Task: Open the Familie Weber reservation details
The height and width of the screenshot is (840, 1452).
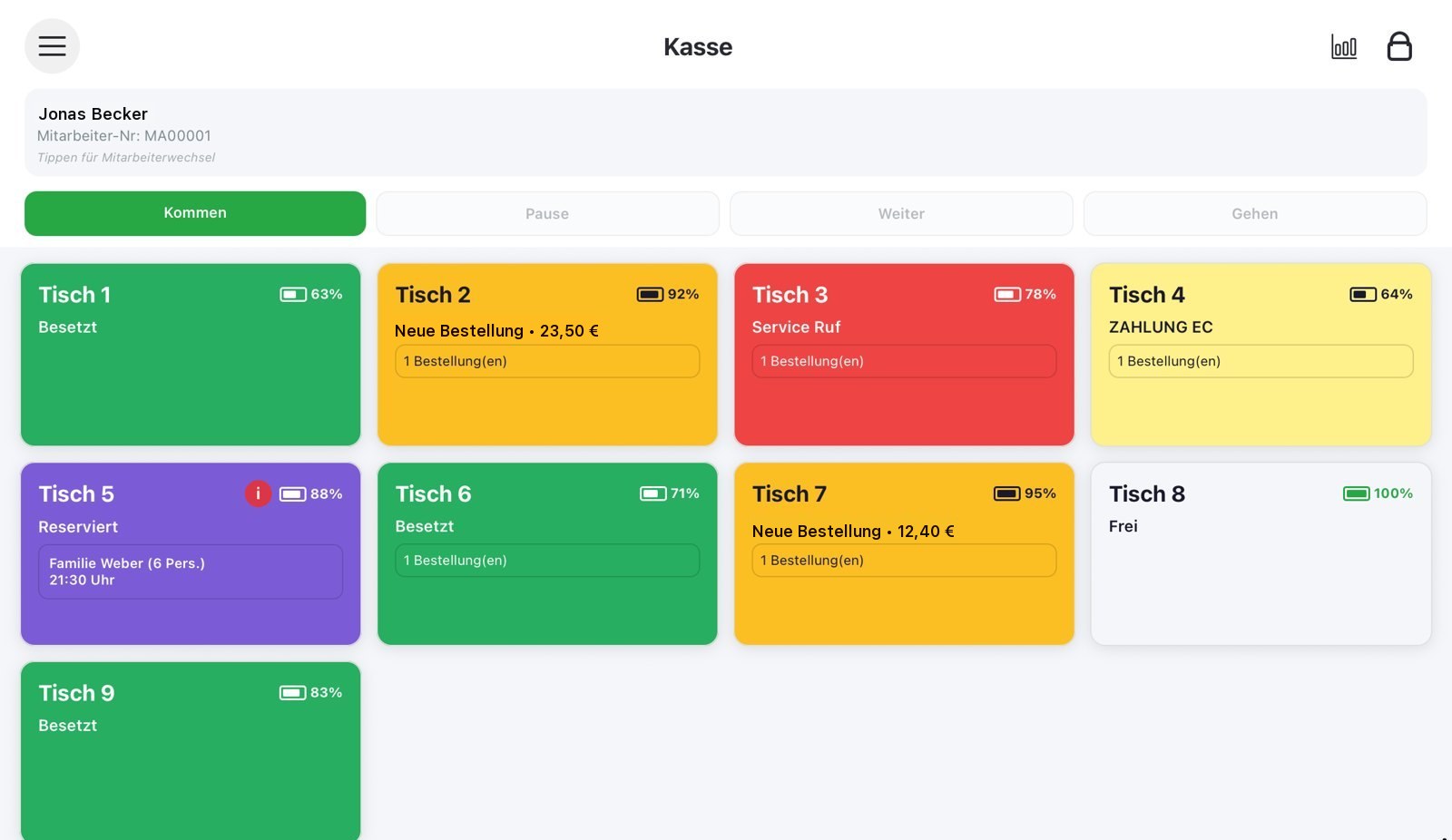Action: [x=191, y=571]
